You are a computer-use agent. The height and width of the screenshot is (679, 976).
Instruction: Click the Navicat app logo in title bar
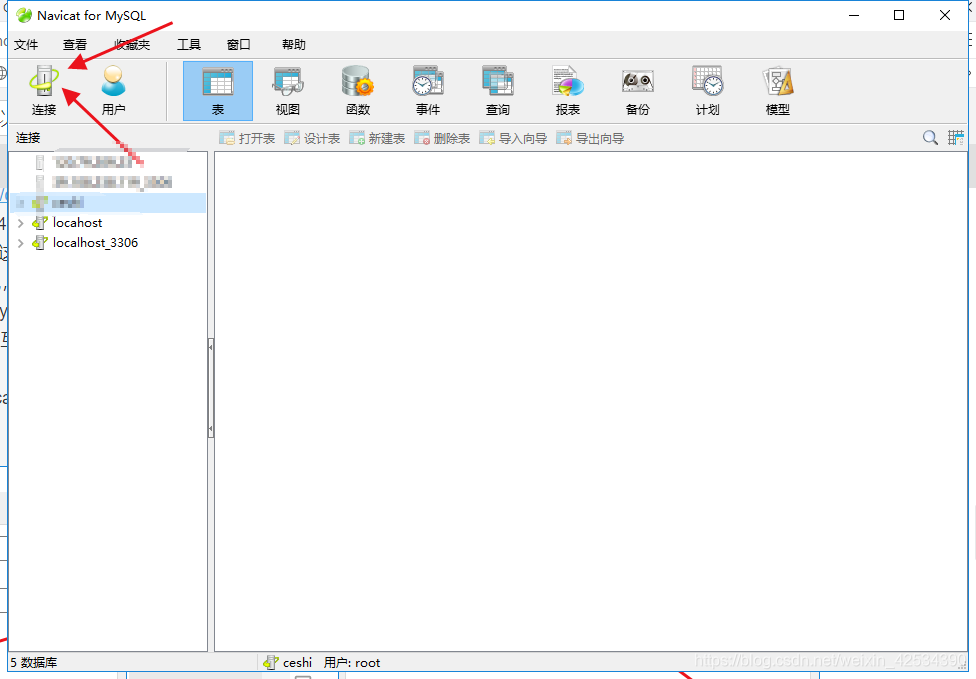(x=24, y=15)
